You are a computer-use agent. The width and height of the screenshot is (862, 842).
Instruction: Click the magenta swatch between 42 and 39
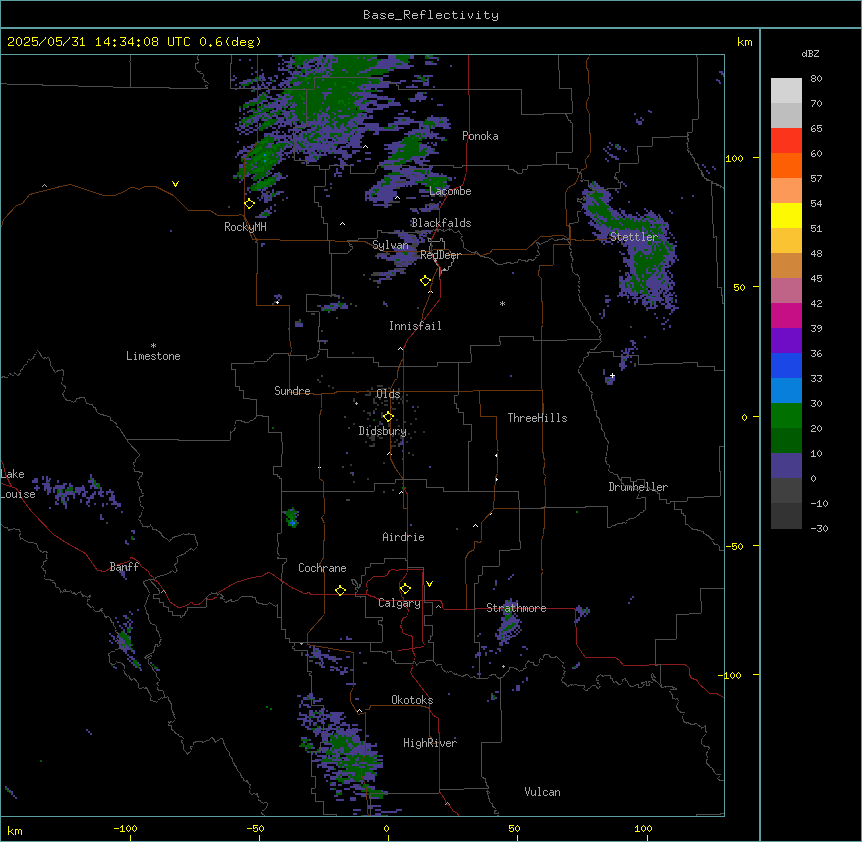click(786, 315)
